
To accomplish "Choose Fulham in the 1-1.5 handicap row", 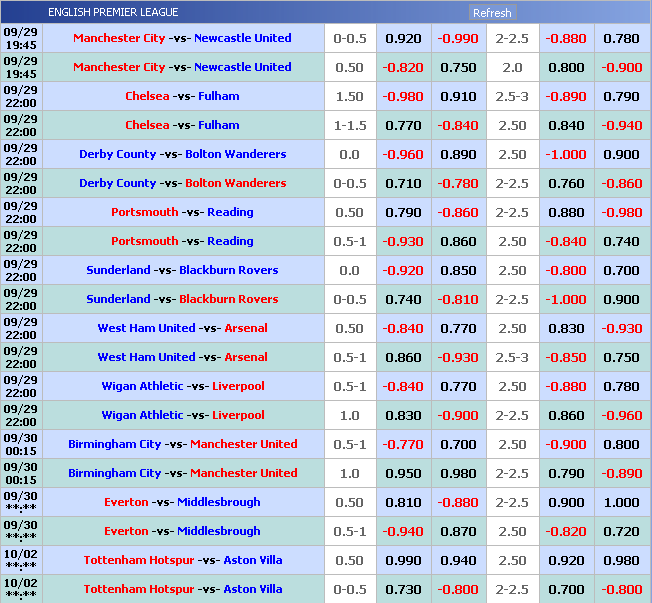I will [x=219, y=125].
